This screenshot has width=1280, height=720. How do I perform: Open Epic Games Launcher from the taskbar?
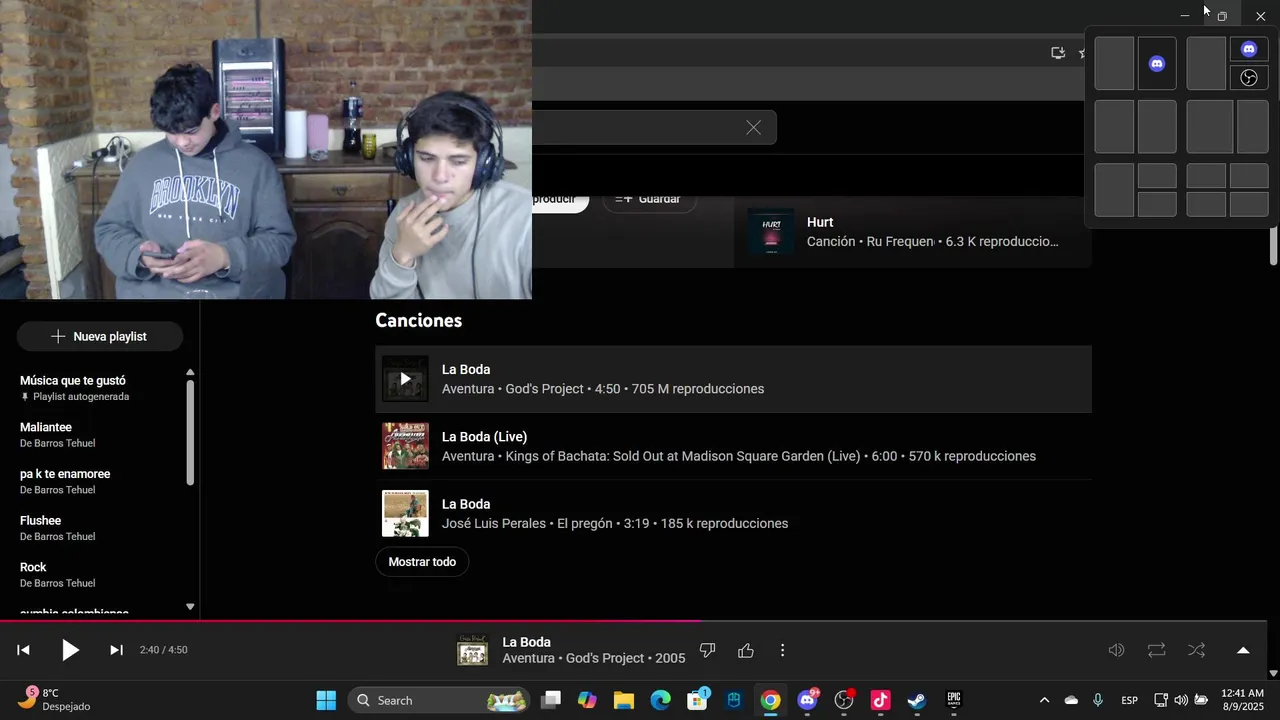954,700
